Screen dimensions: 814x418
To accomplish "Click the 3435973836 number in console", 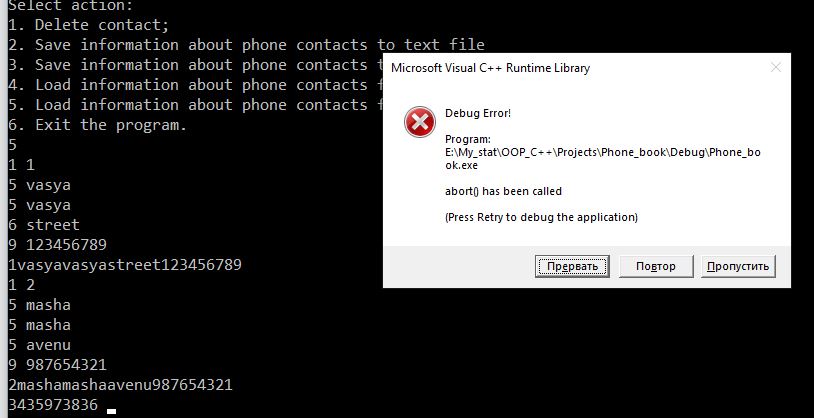I will click(53, 404).
